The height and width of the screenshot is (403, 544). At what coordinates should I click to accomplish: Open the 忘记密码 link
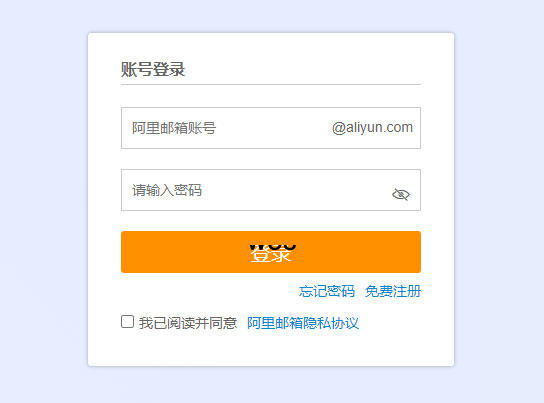pos(327,291)
